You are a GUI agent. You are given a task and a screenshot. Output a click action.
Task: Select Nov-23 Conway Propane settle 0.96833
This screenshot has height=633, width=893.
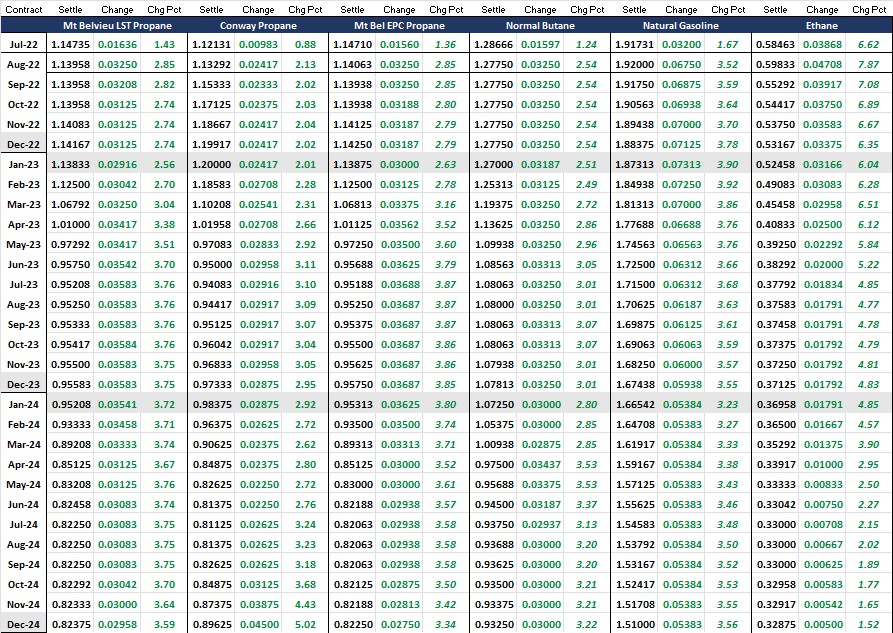[x=211, y=365]
